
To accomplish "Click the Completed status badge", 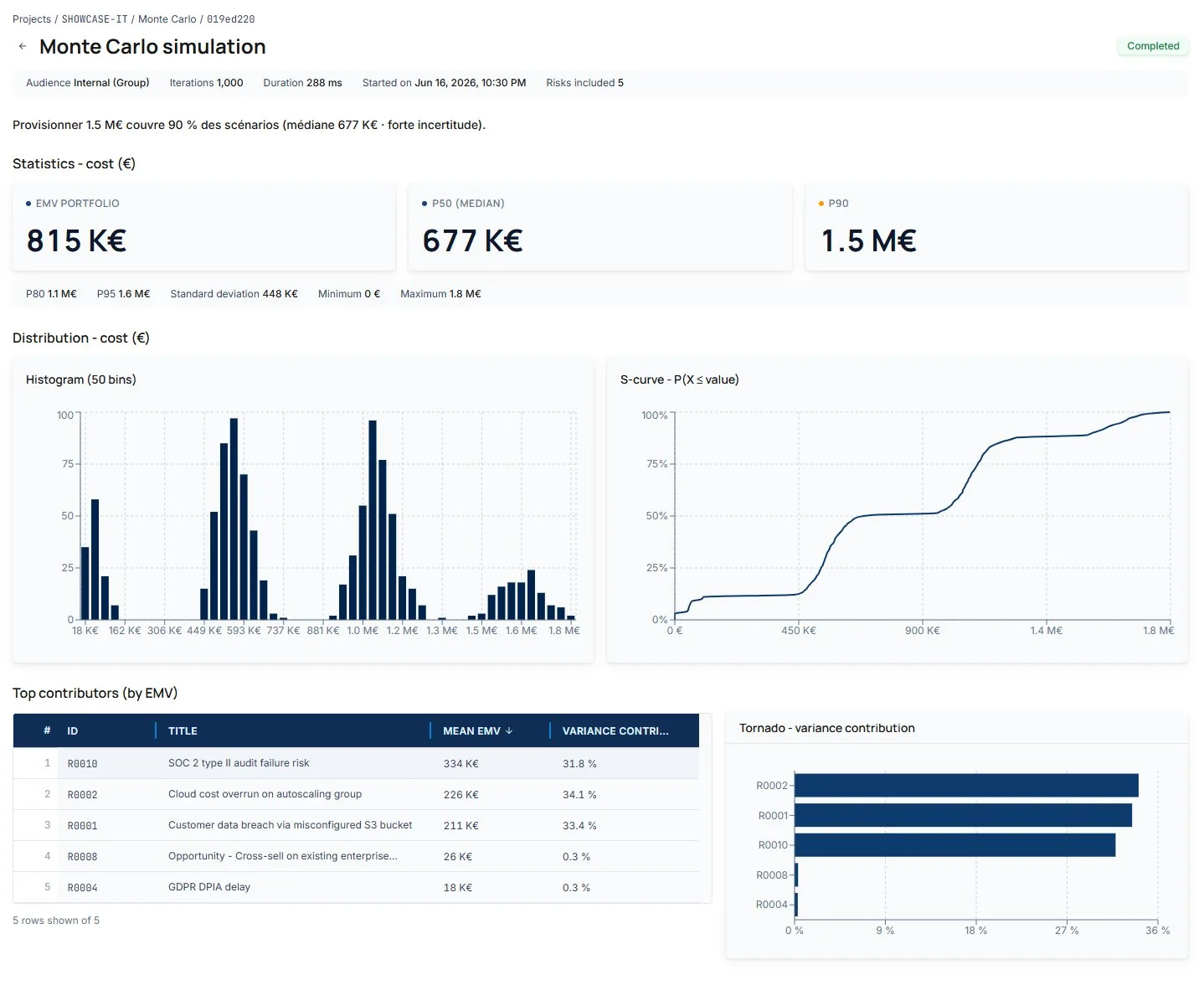I will [x=1153, y=46].
